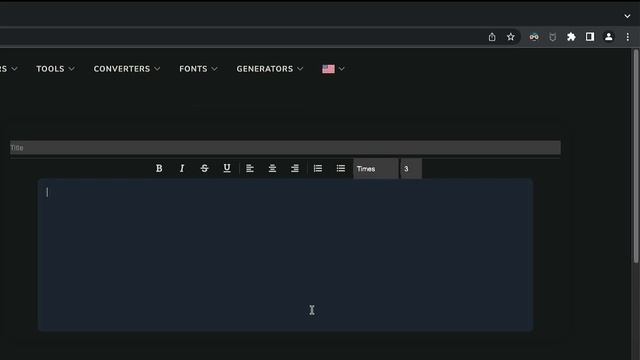Open the Times font dropdown
The width and height of the screenshot is (640, 360).
point(376,169)
